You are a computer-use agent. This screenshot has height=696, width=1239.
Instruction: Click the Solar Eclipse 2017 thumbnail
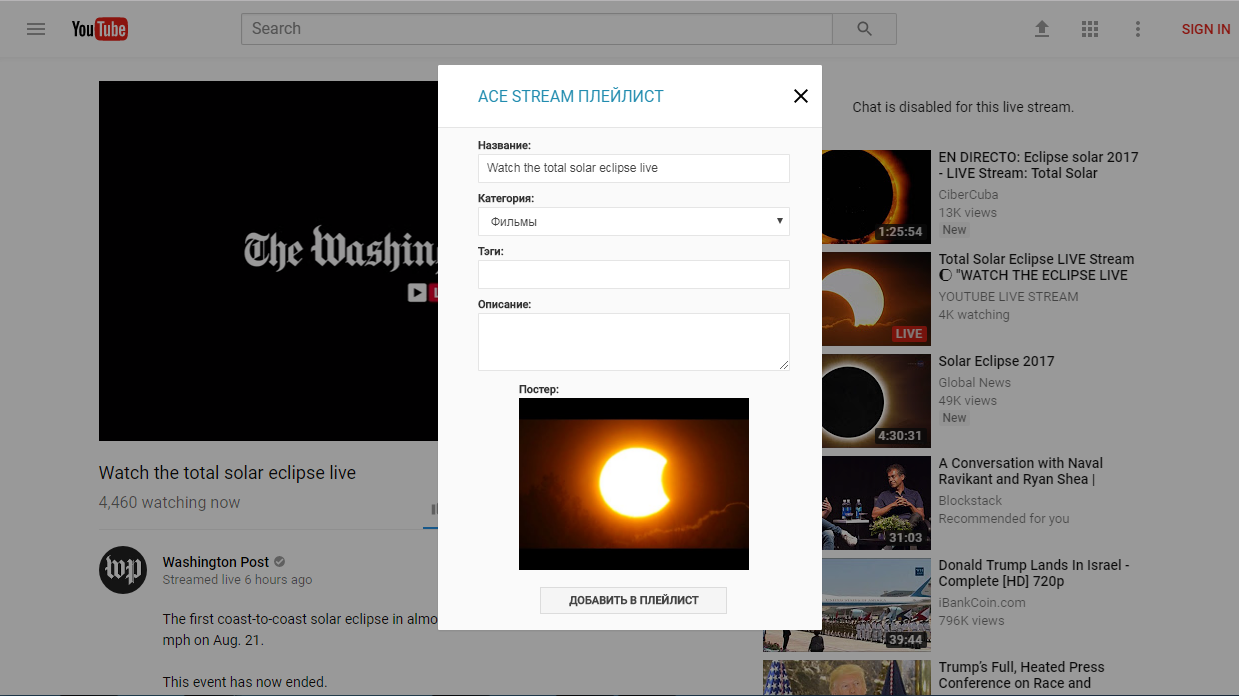tap(876, 401)
